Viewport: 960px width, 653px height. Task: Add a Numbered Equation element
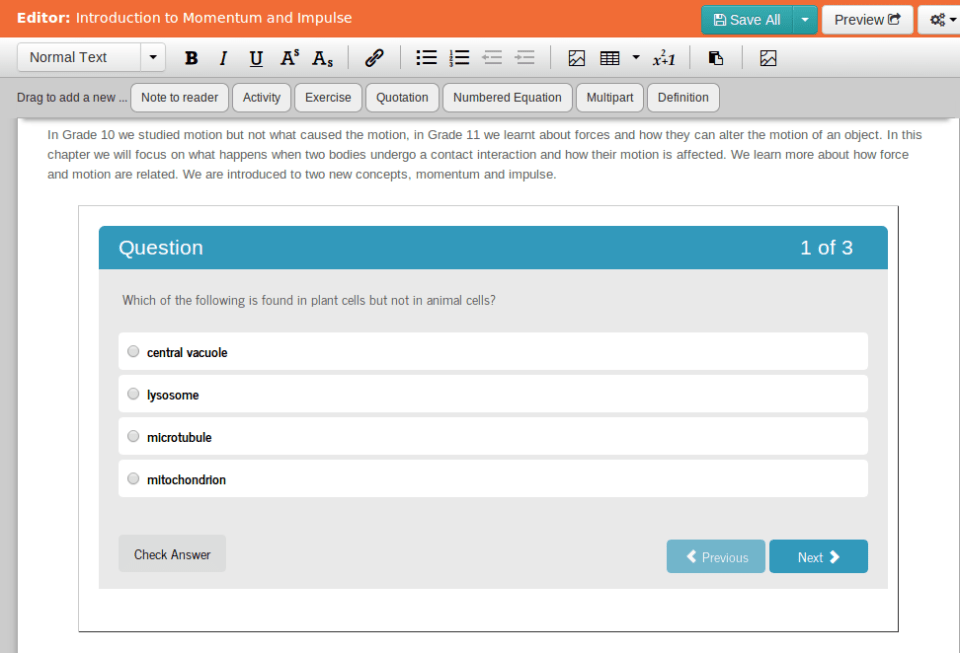coord(507,98)
